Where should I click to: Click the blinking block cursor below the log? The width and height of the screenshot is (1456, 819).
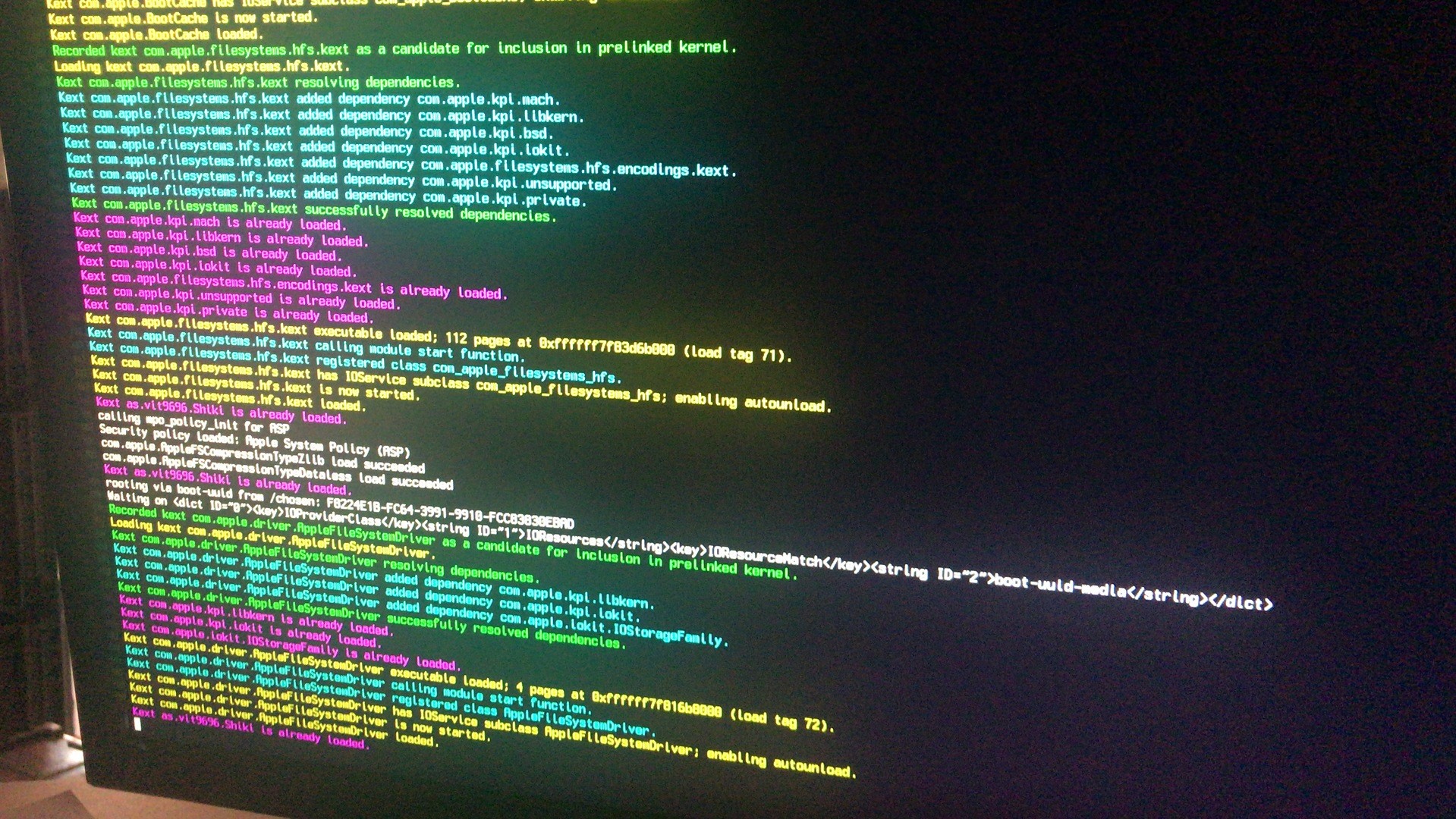tap(137, 724)
